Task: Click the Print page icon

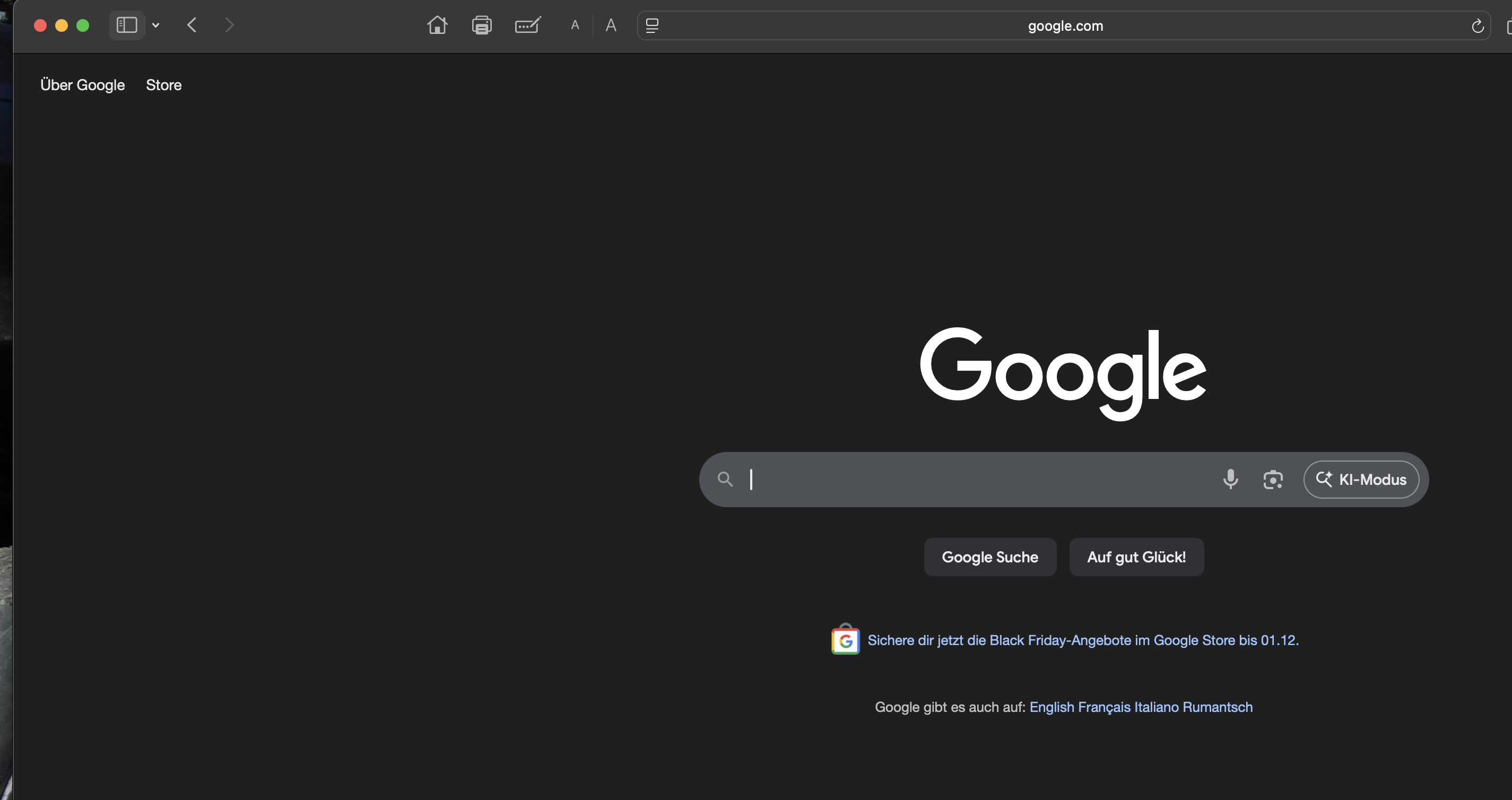Action: click(x=481, y=25)
